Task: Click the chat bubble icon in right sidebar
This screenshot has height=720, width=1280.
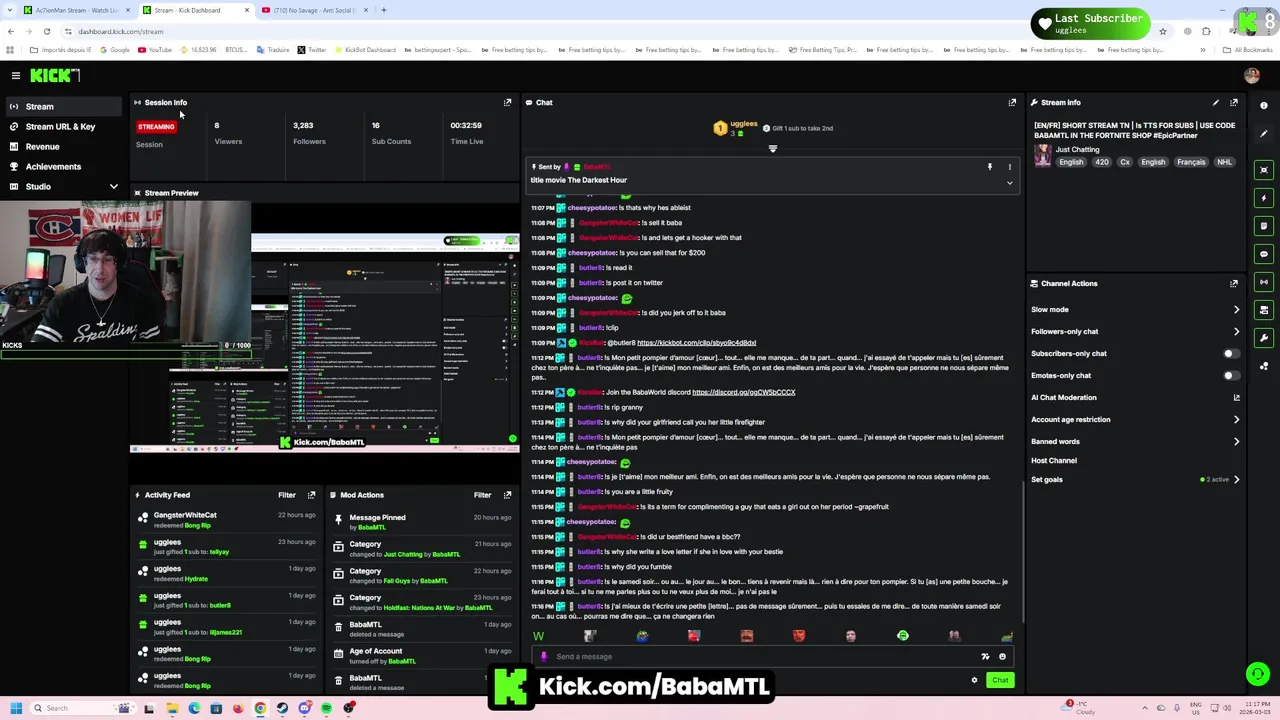Action: tap(1264, 254)
